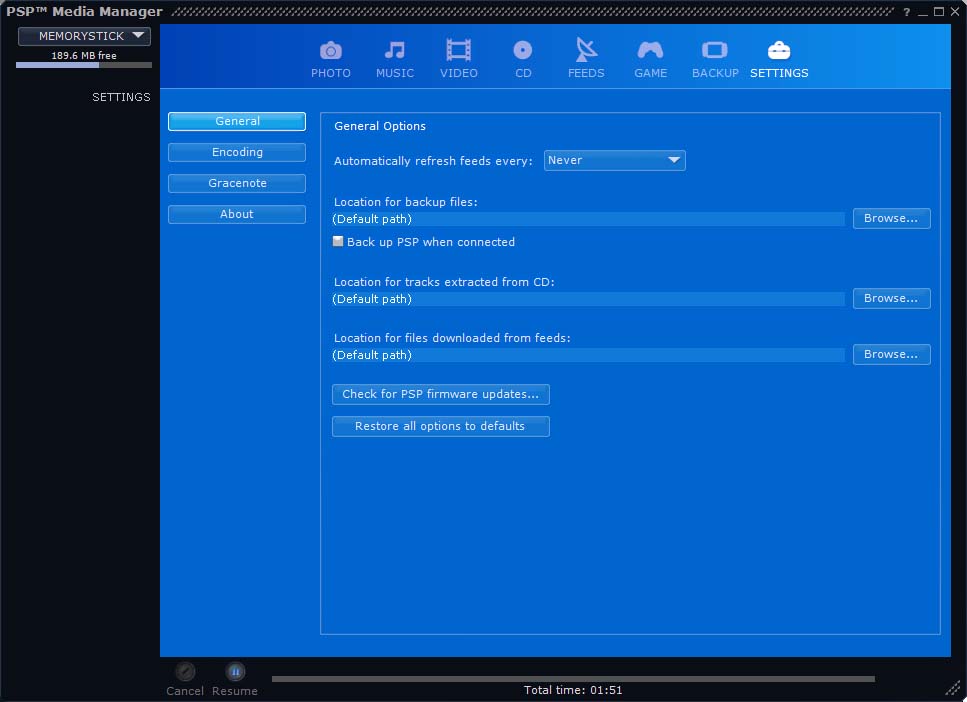
Task: Browse for the feeds download location
Action: coord(891,355)
